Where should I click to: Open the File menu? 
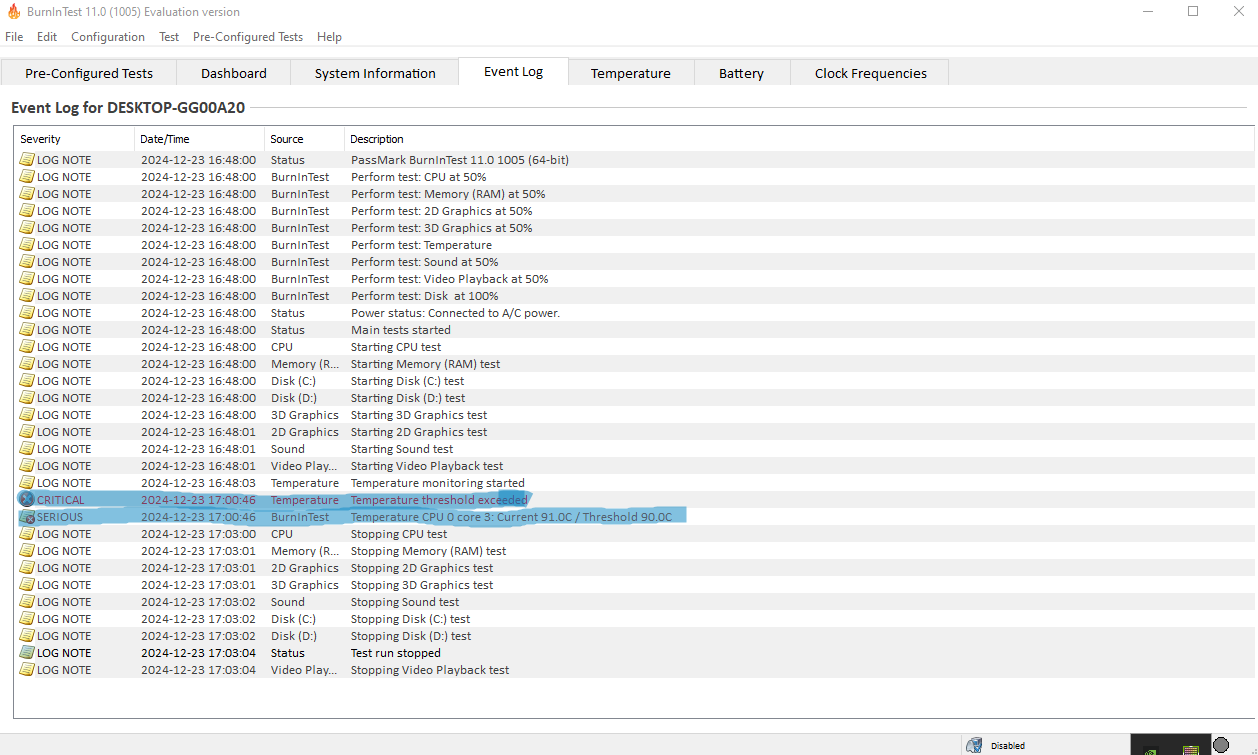[14, 37]
